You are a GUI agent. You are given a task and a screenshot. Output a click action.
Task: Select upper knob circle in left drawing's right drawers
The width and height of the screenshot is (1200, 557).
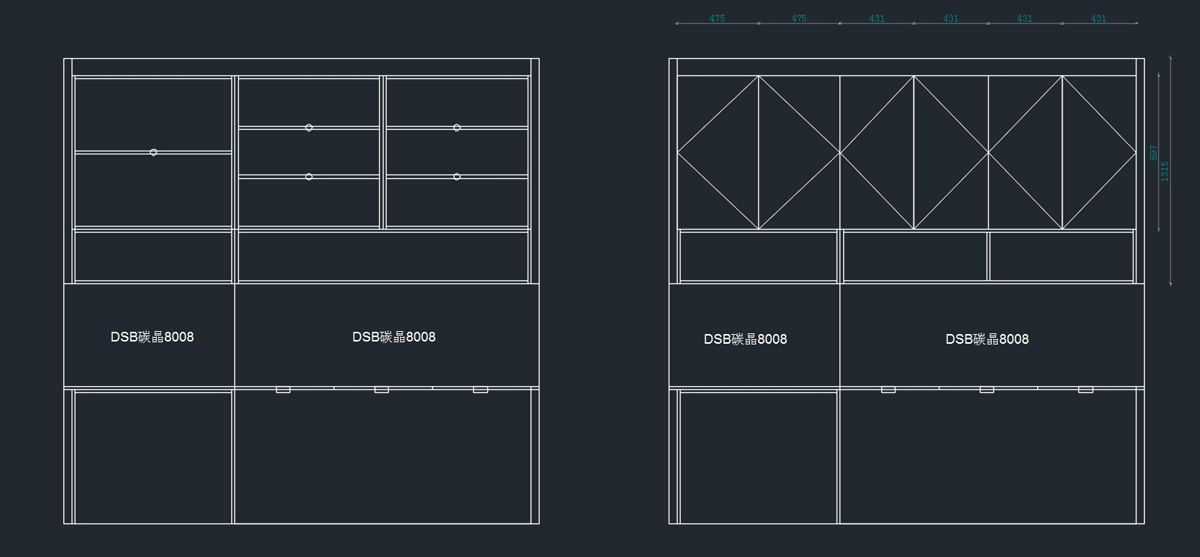(x=457, y=127)
